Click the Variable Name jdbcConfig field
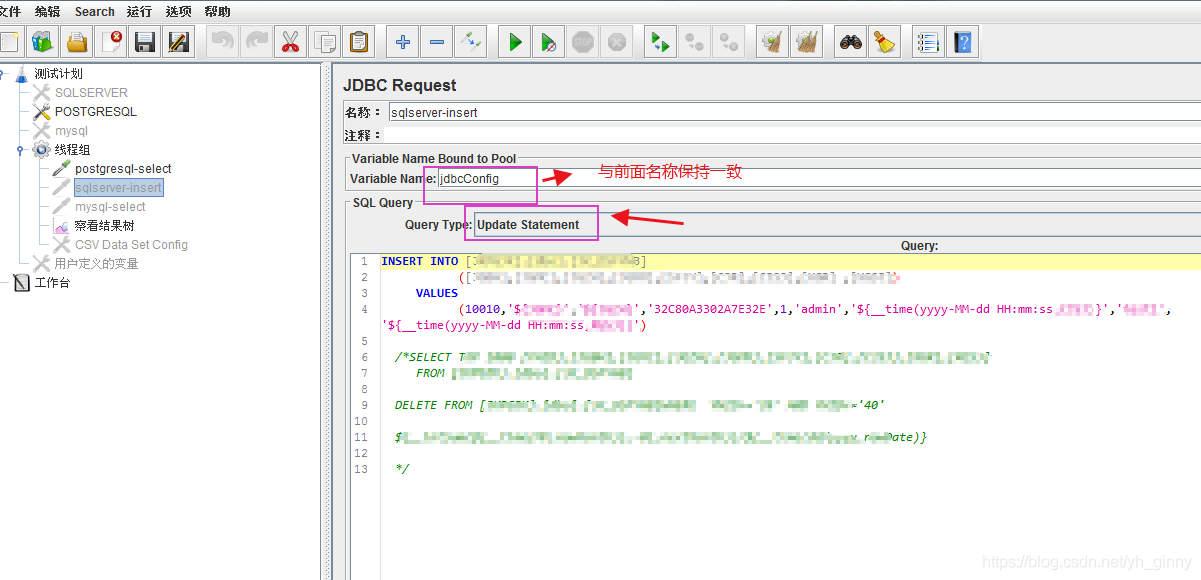The width and height of the screenshot is (1201, 580). point(819,178)
